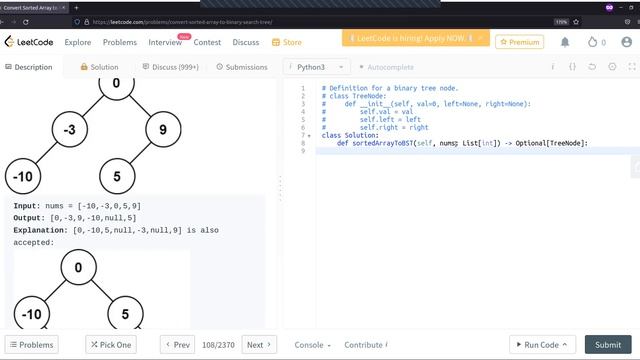Viewport: 640px width, 360px height.
Task: Click tree node -3 in diagram
Action: pyautogui.click(x=69, y=129)
